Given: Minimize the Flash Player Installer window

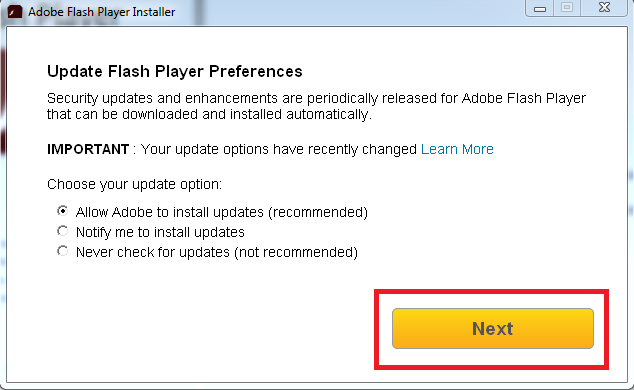Looking at the screenshot, I should [x=539, y=8].
